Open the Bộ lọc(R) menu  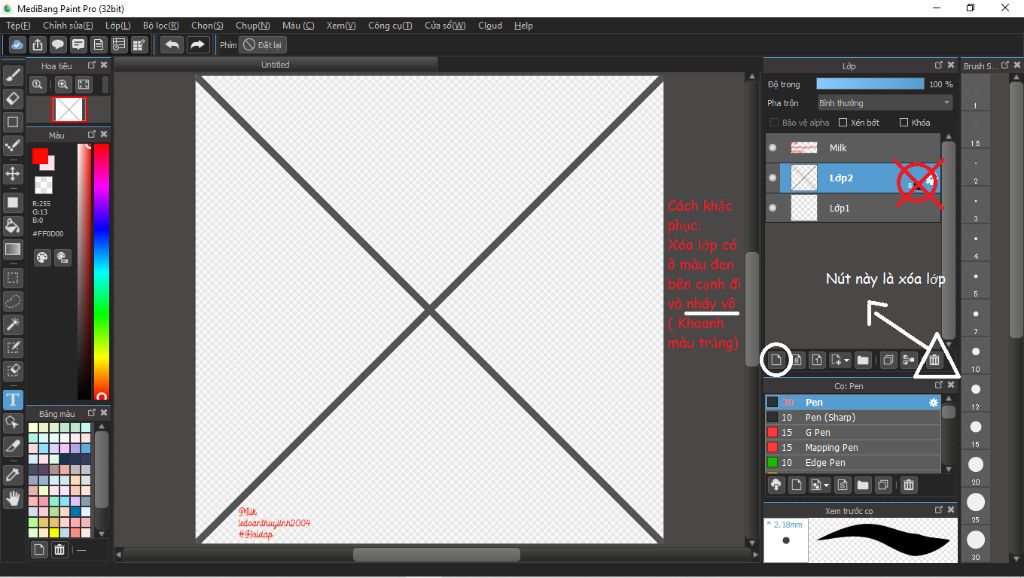(x=161, y=25)
